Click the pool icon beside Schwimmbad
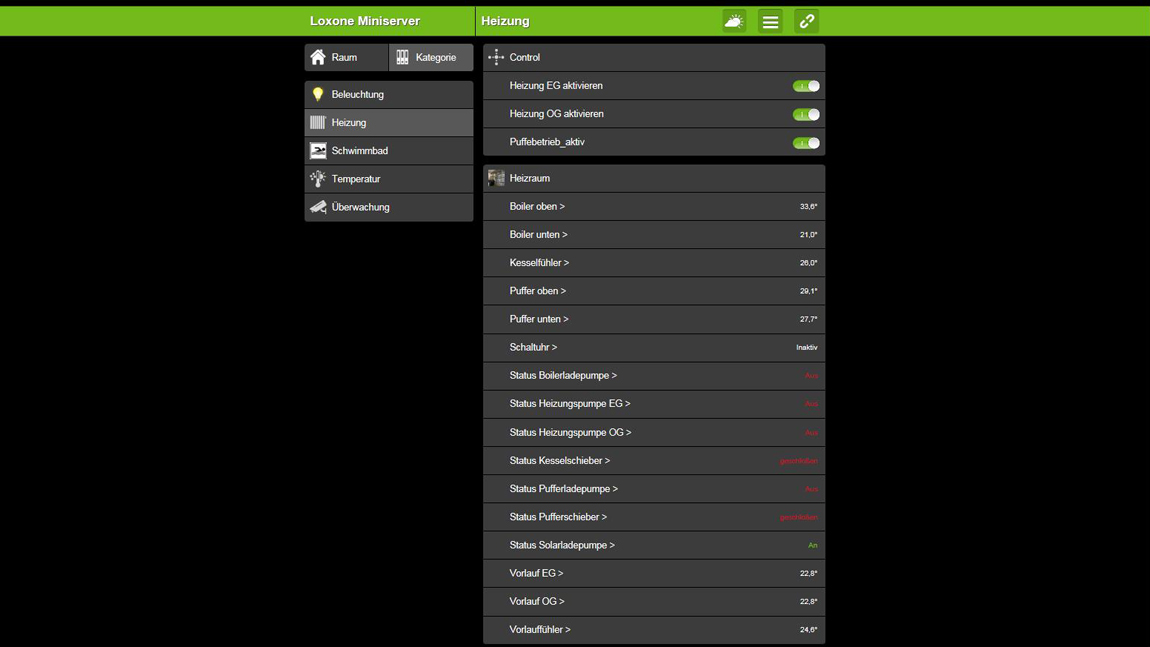The width and height of the screenshot is (1150, 647). (x=318, y=151)
